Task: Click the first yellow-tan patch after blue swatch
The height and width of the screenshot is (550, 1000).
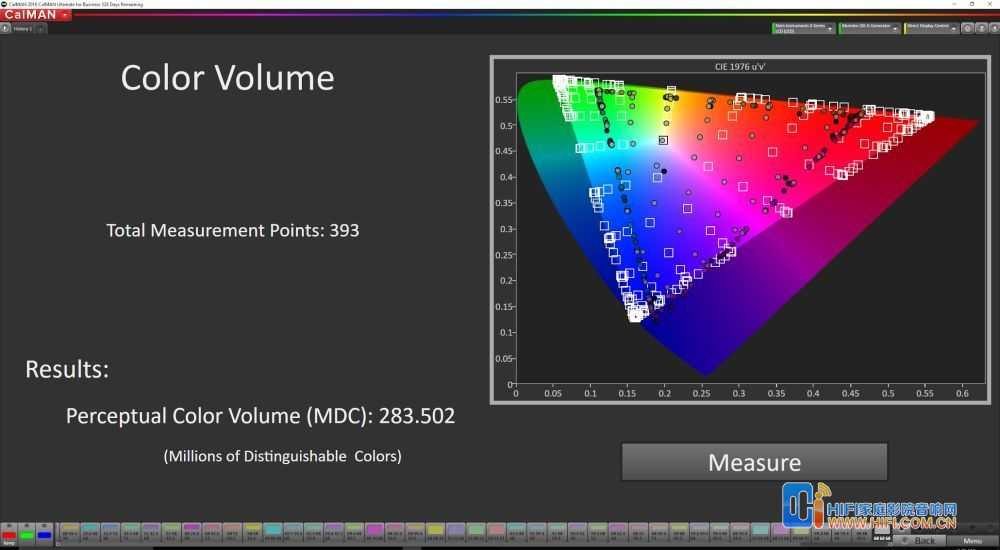Action: [70, 531]
